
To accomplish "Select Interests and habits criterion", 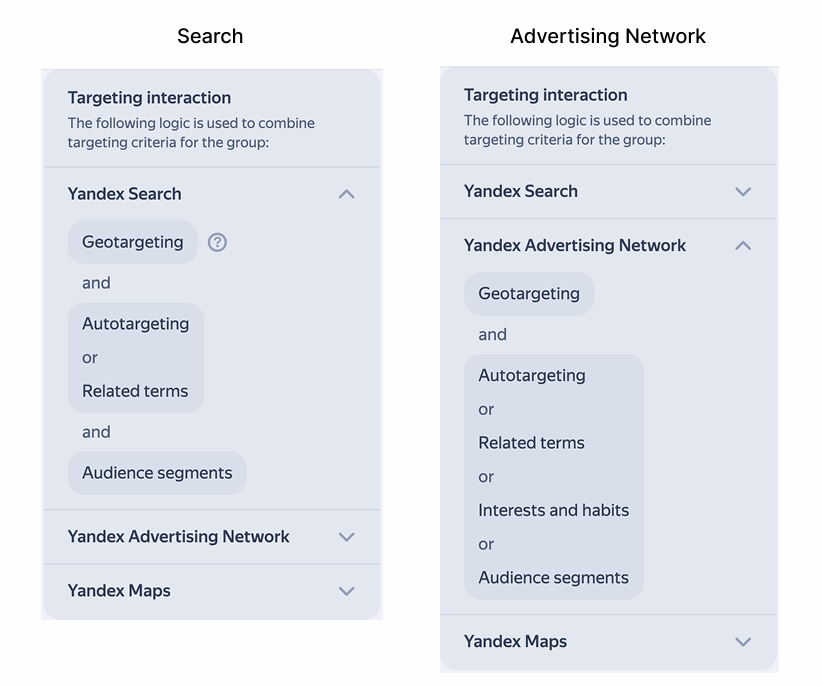I will coord(553,510).
